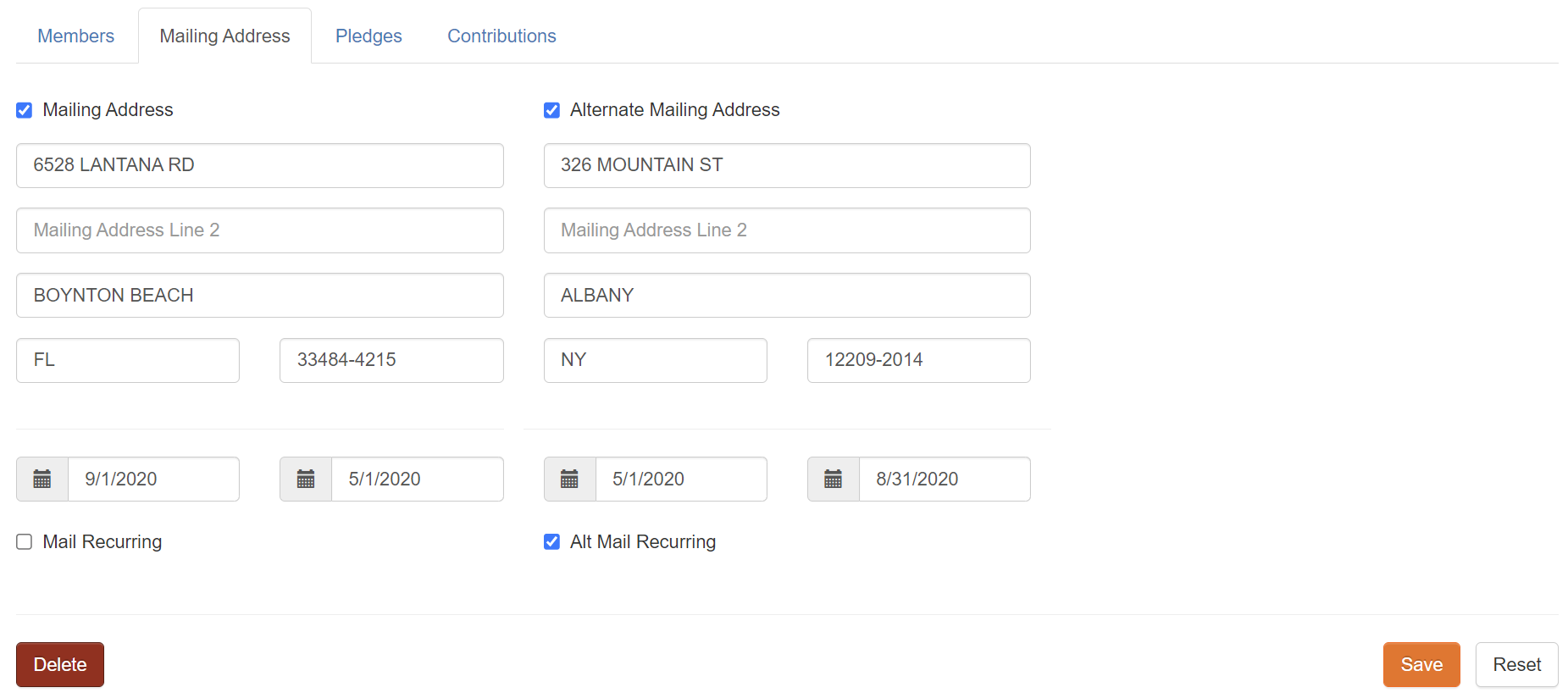Click the first 5/1/2020 date input under Mailing Address

(418, 479)
